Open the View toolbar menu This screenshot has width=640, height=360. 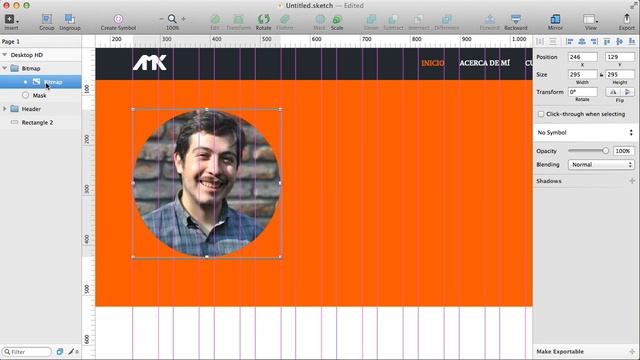(590, 19)
